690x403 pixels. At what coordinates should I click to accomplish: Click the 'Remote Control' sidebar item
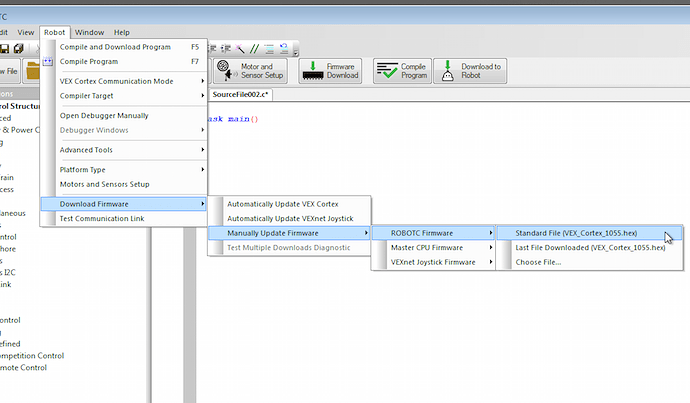click(x=23, y=367)
